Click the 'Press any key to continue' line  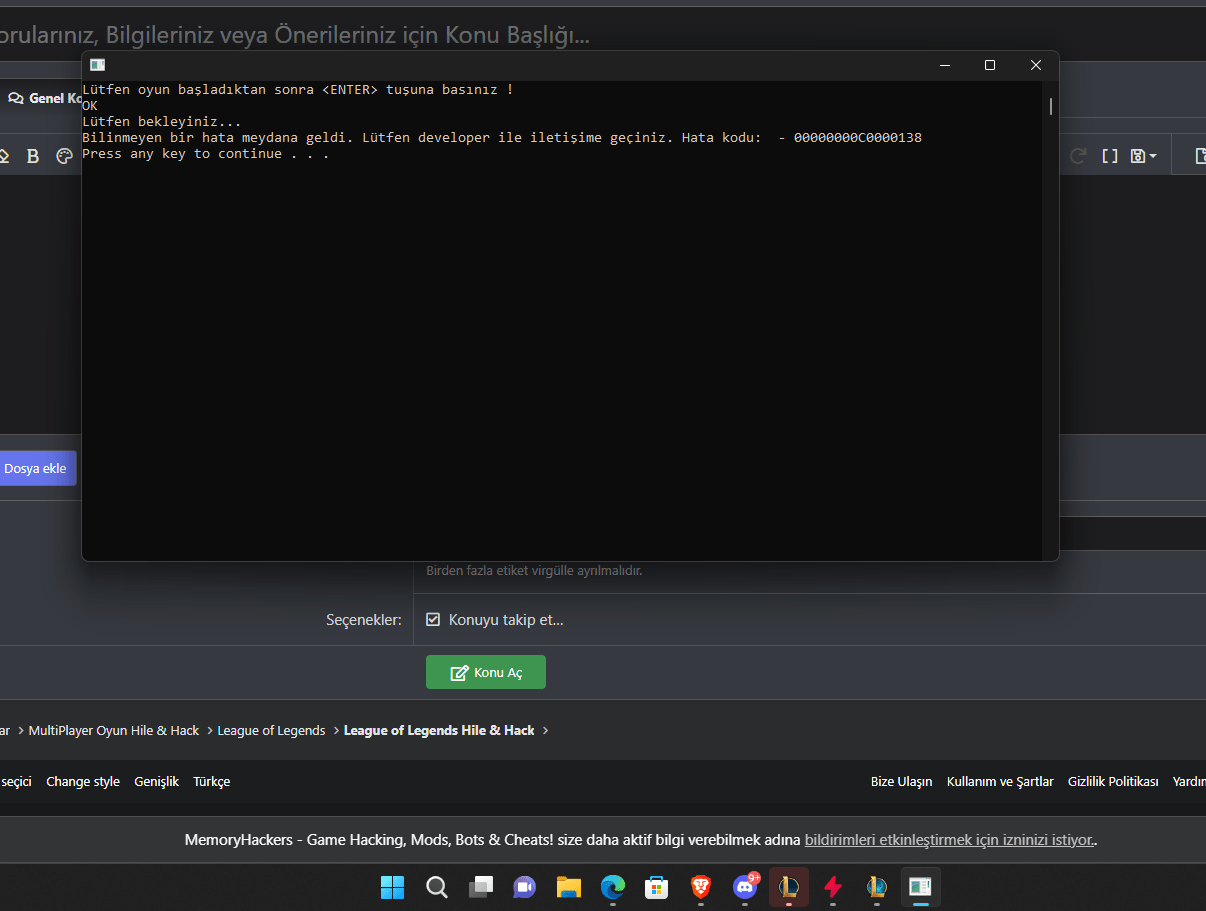(205, 154)
